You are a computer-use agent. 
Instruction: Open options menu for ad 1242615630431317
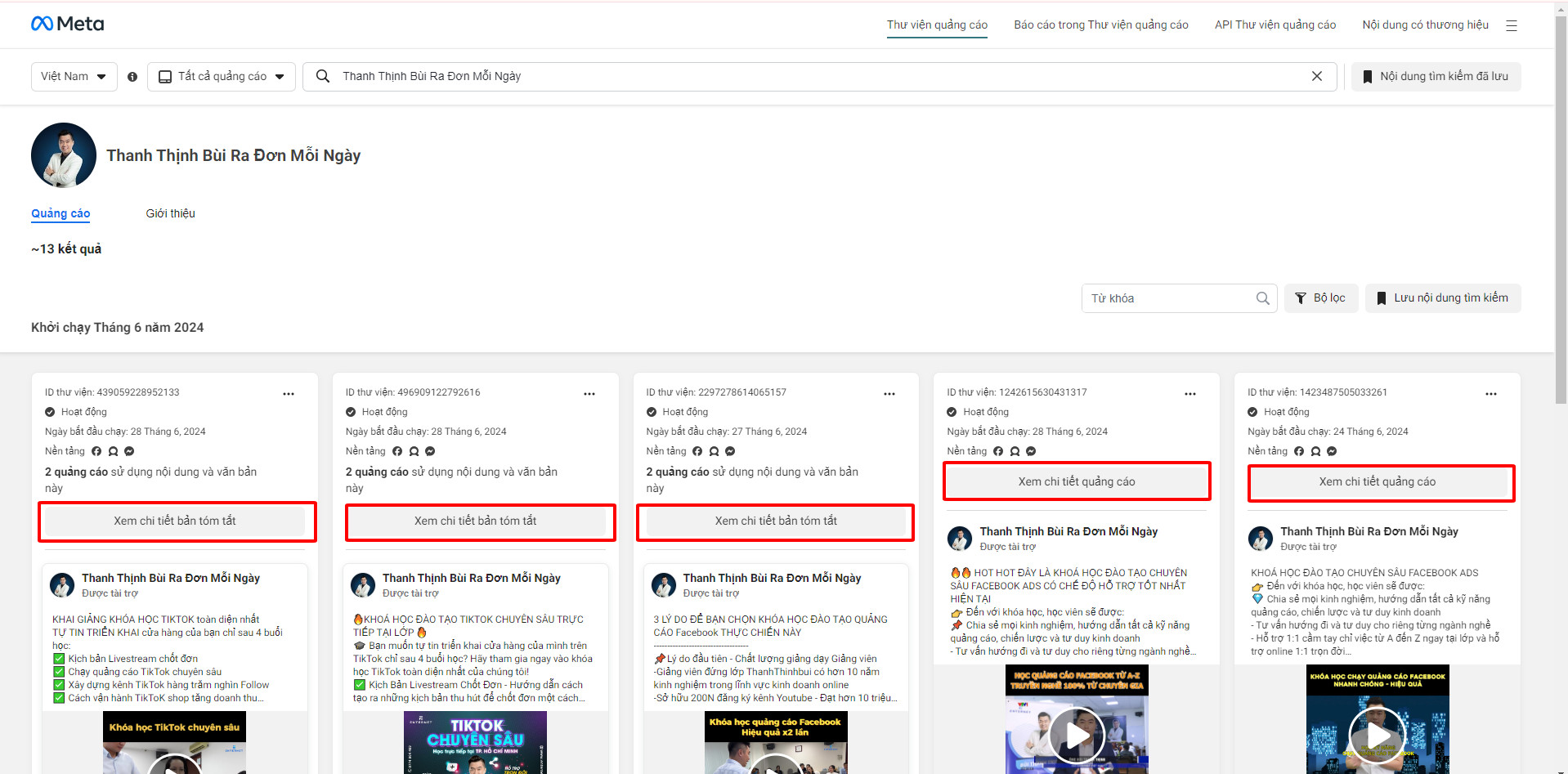point(1190,394)
